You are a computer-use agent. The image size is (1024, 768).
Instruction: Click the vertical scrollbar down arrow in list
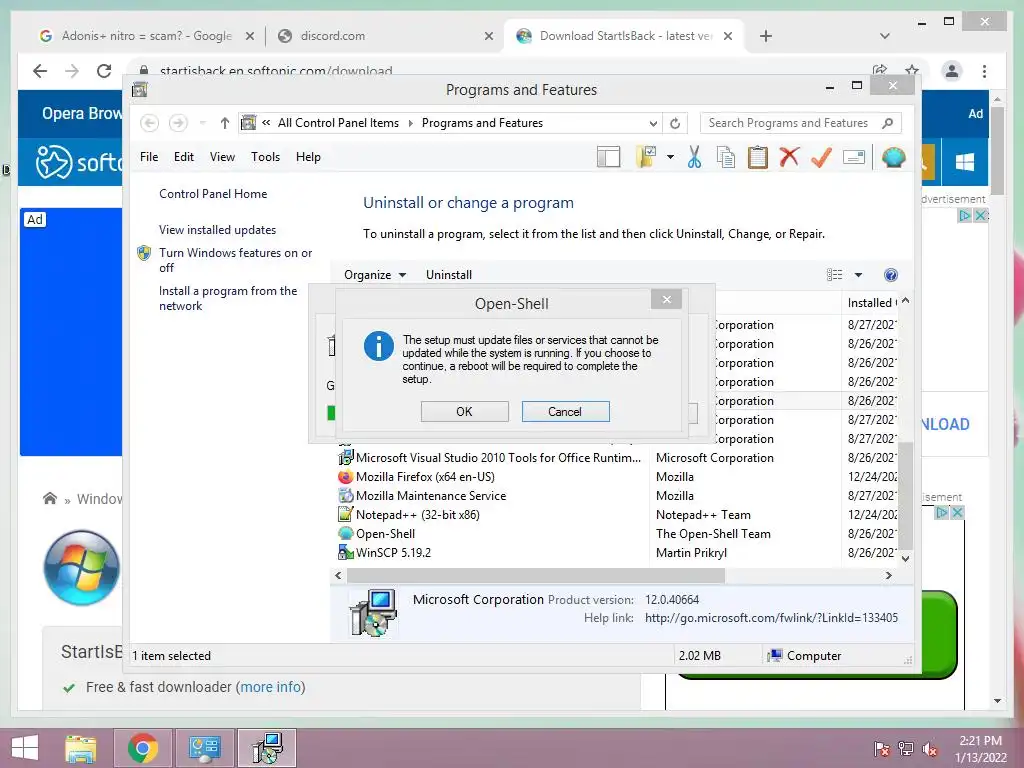905,558
